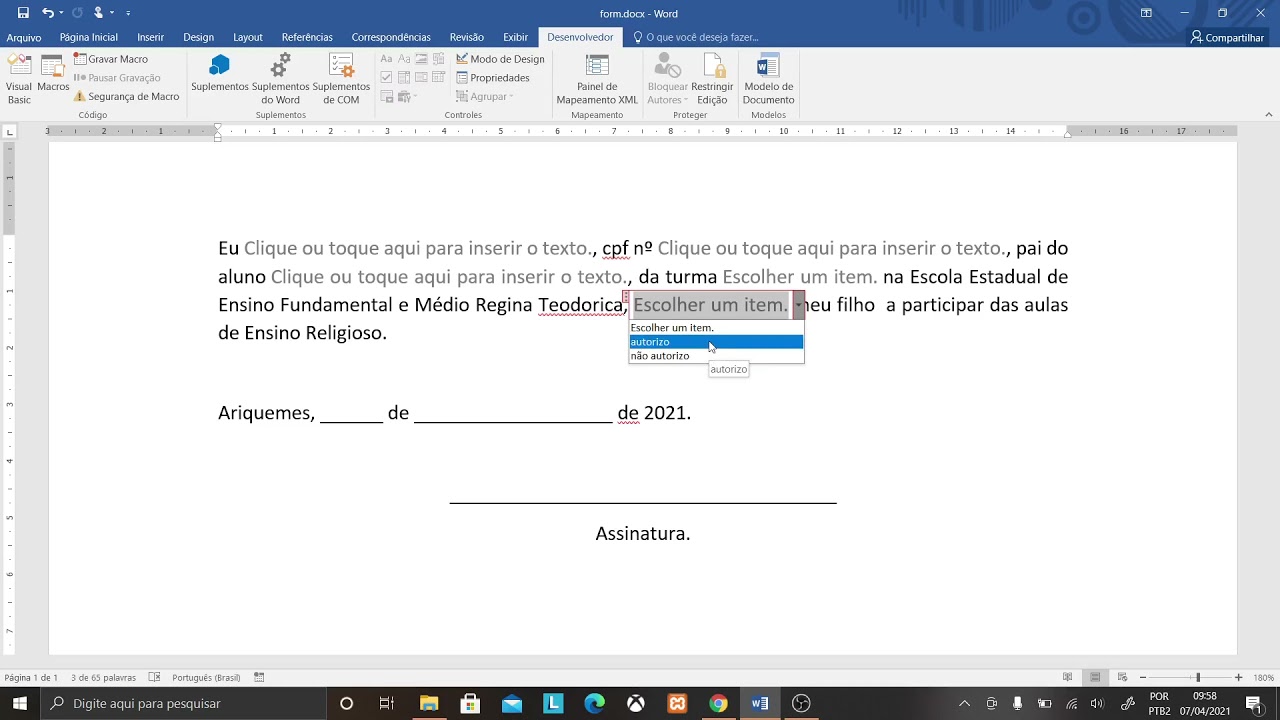Insert a check box content control
Viewport: 1280px width, 720px height.
[x=386, y=78]
